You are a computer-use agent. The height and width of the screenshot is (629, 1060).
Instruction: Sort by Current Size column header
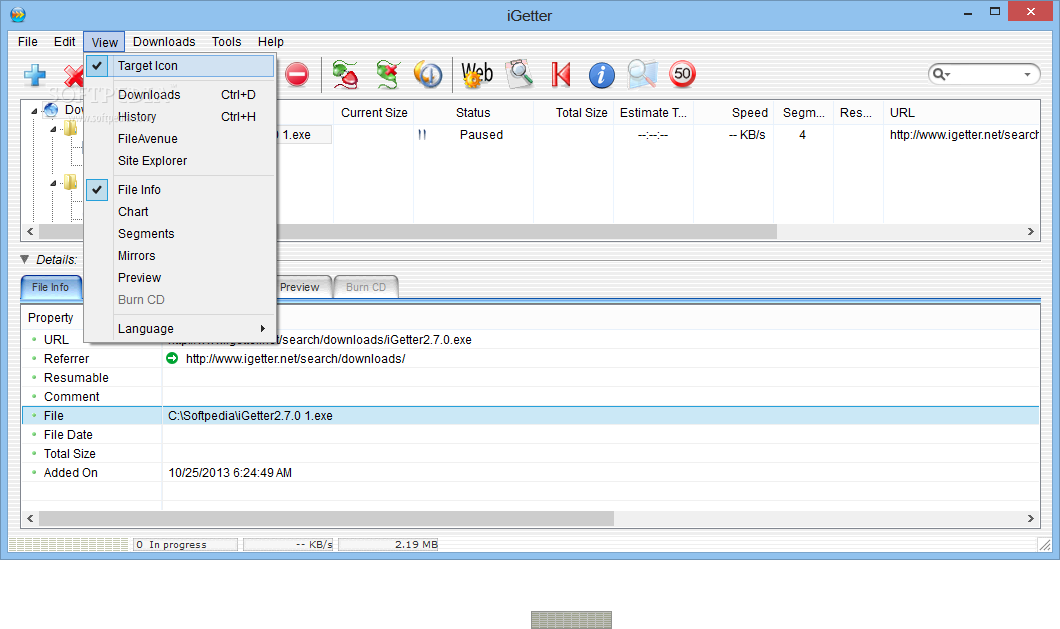coord(373,113)
